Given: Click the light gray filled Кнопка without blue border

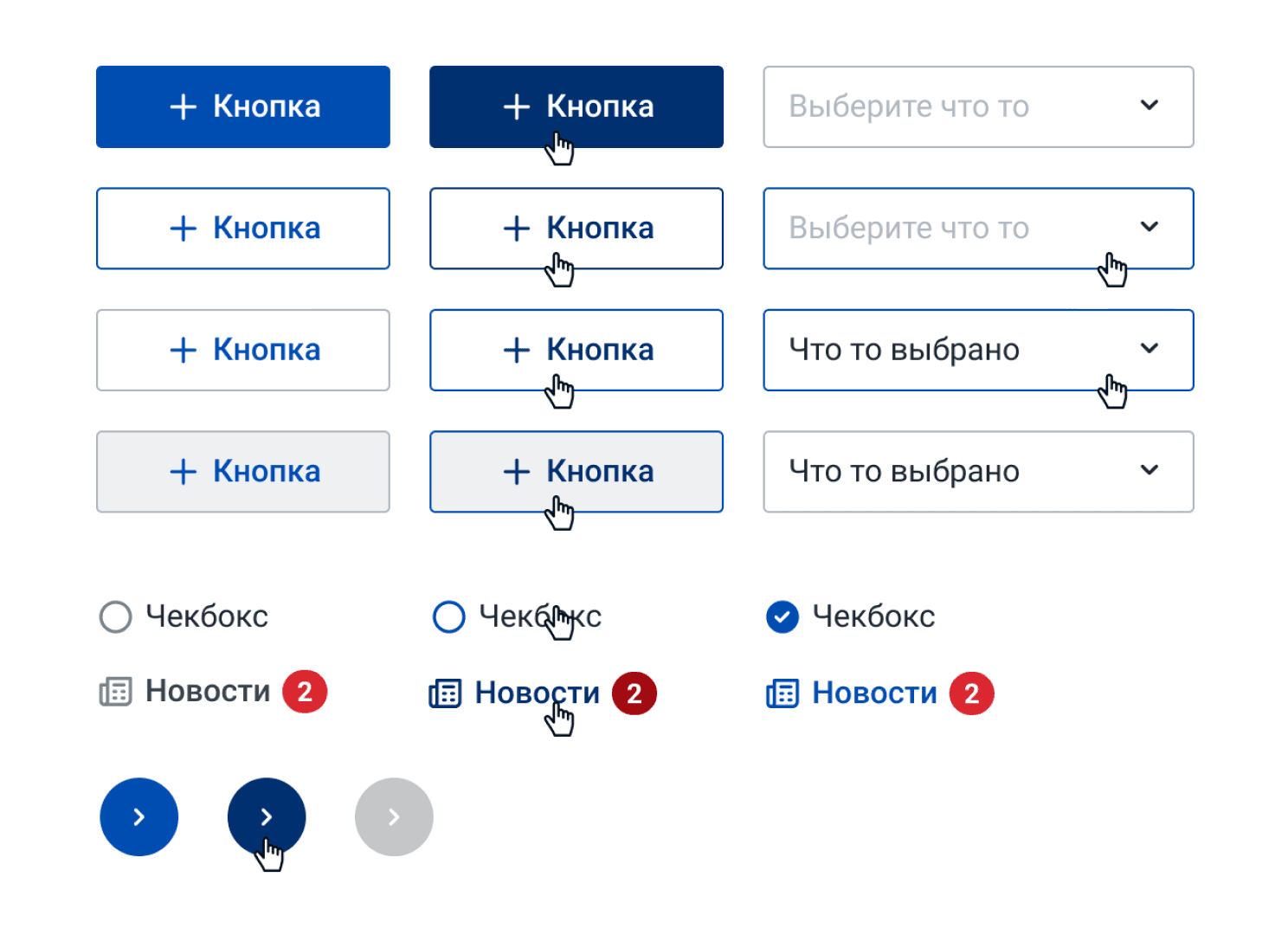Looking at the screenshot, I should pyautogui.click(x=243, y=472).
